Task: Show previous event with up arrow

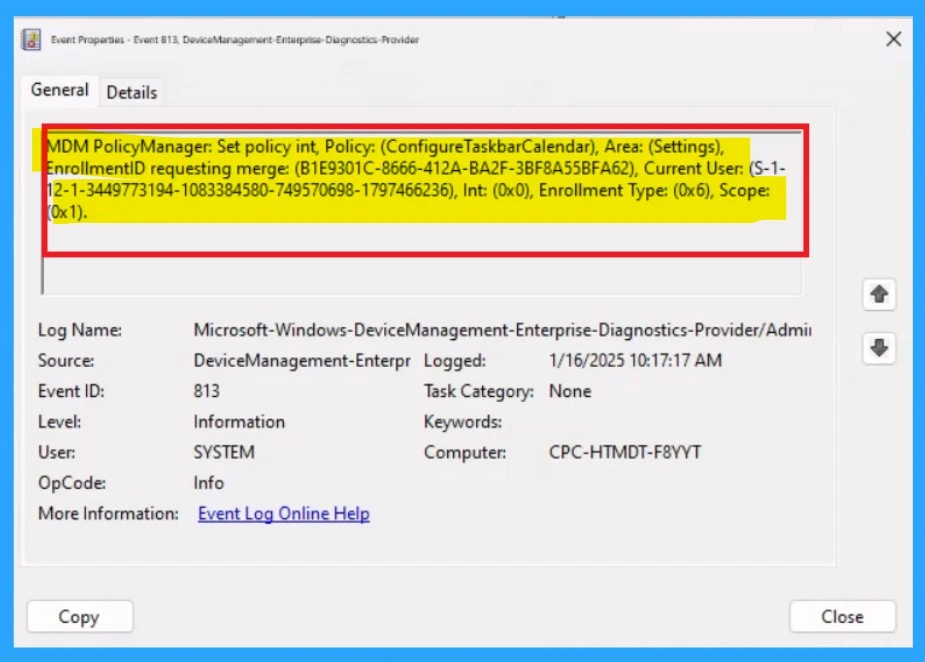Action: click(879, 294)
